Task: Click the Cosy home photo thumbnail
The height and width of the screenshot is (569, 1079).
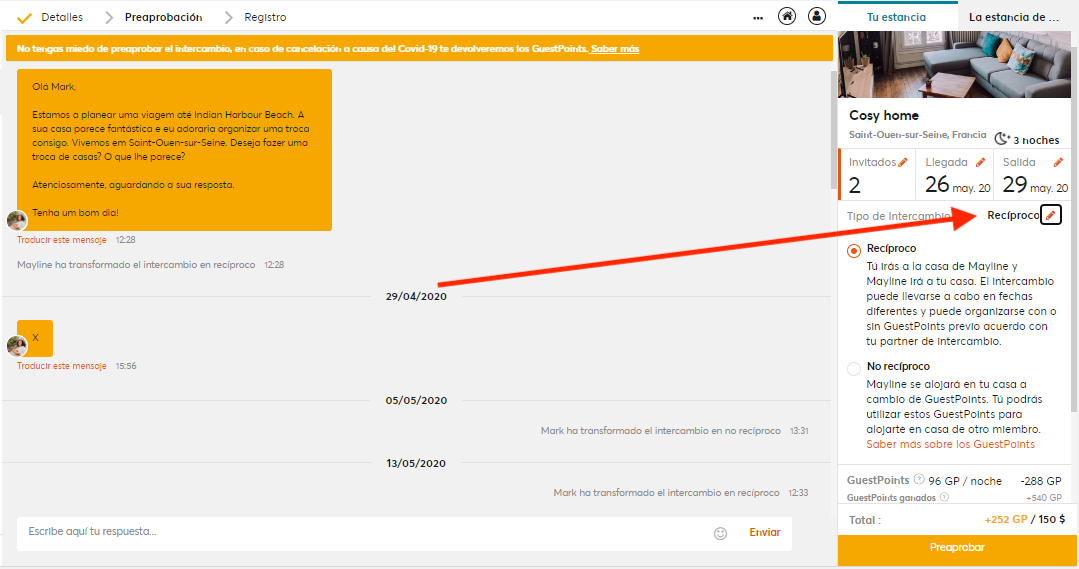Action: tap(954, 64)
